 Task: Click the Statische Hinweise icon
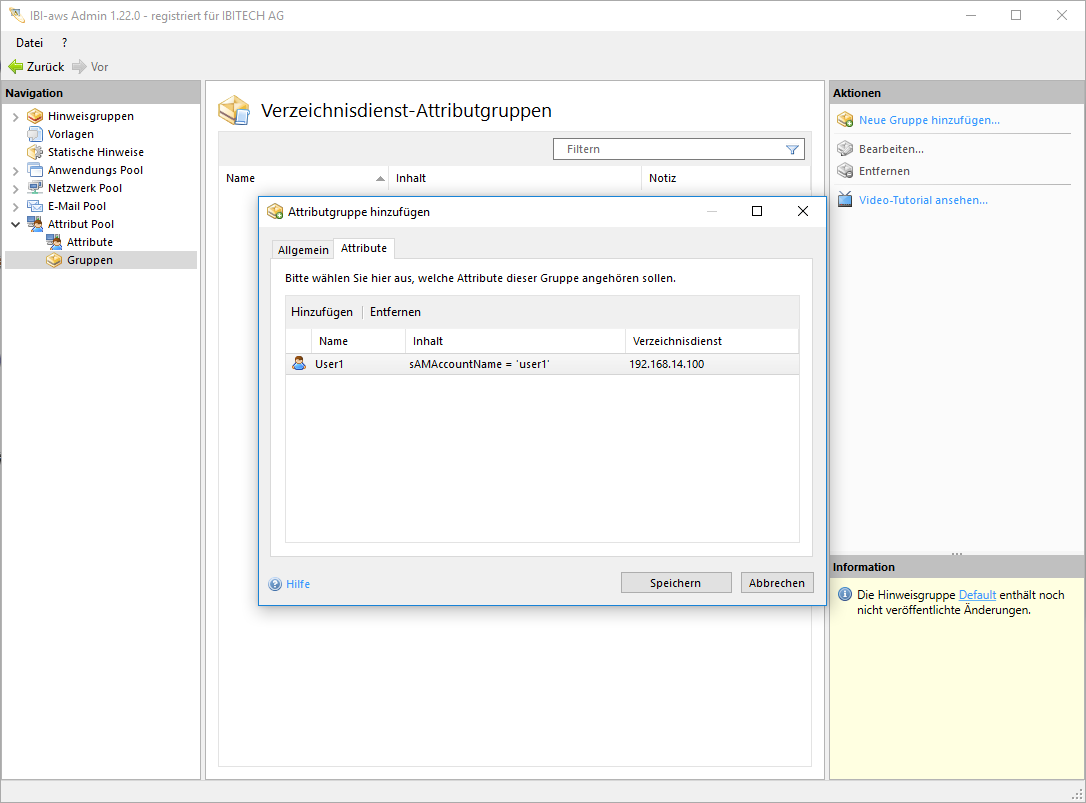click(x=35, y=152)
